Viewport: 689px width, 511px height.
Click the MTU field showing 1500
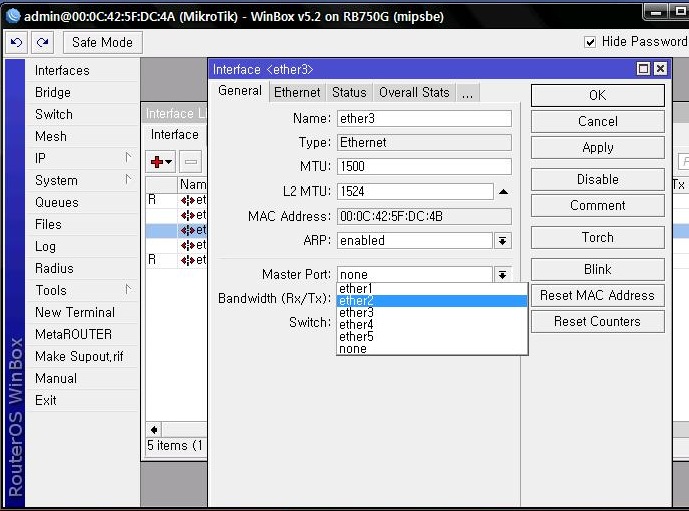click(424, 167)
